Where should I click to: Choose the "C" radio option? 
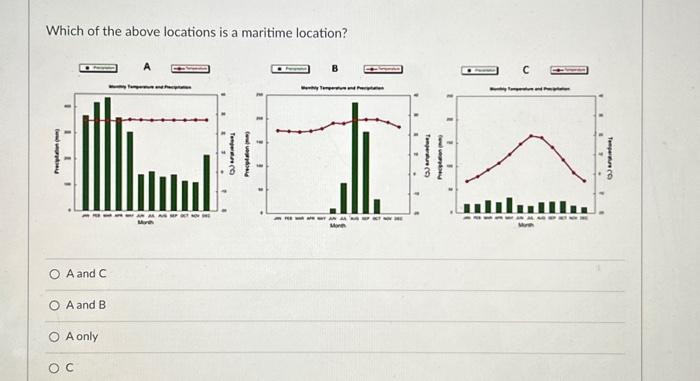[54, 368]
